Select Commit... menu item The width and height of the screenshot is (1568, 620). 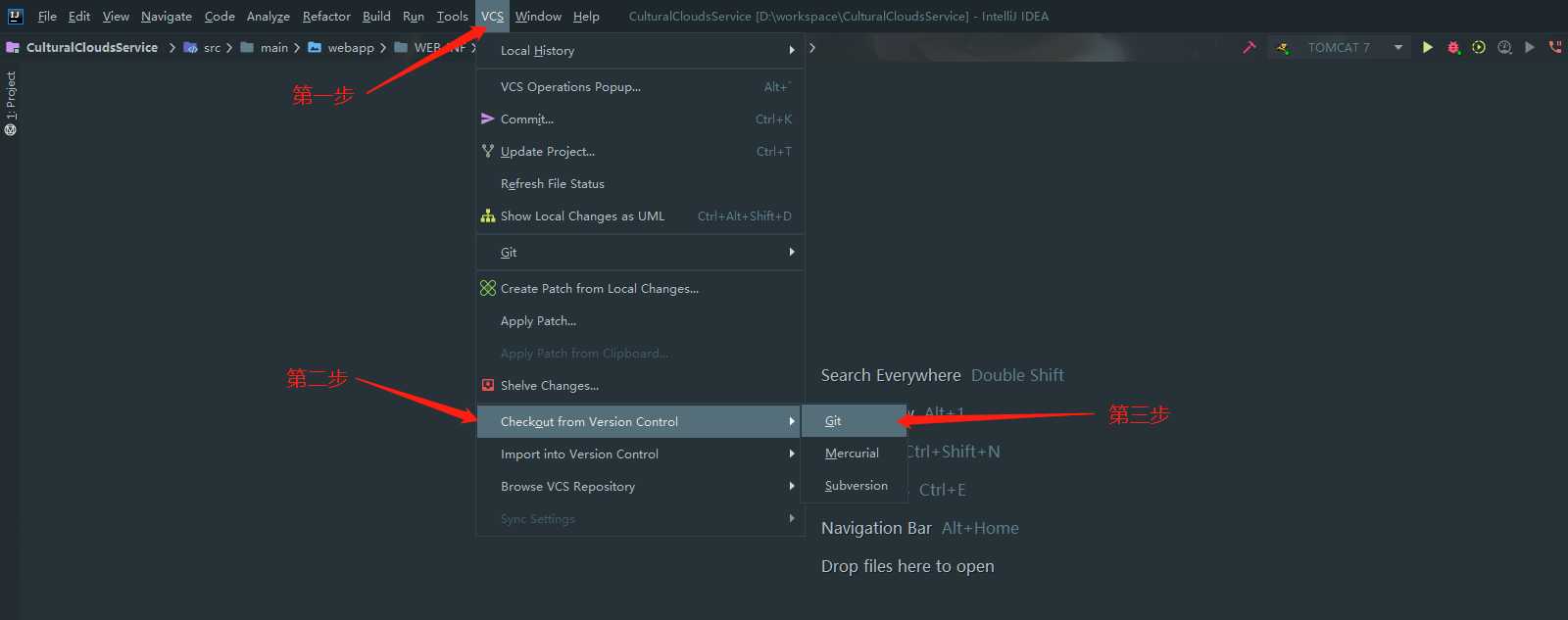tap(640, 119)
